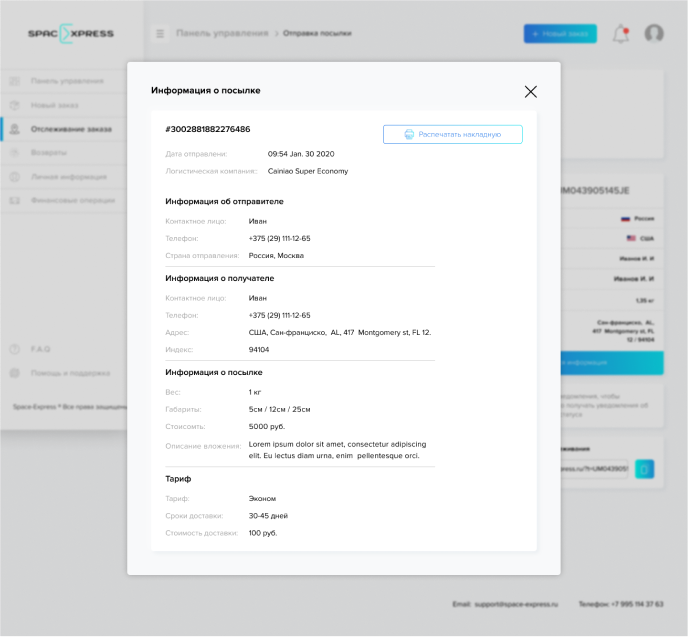Open the notifications bell
688x637 pixels.
pyautogui.click(x=621, y=34)
